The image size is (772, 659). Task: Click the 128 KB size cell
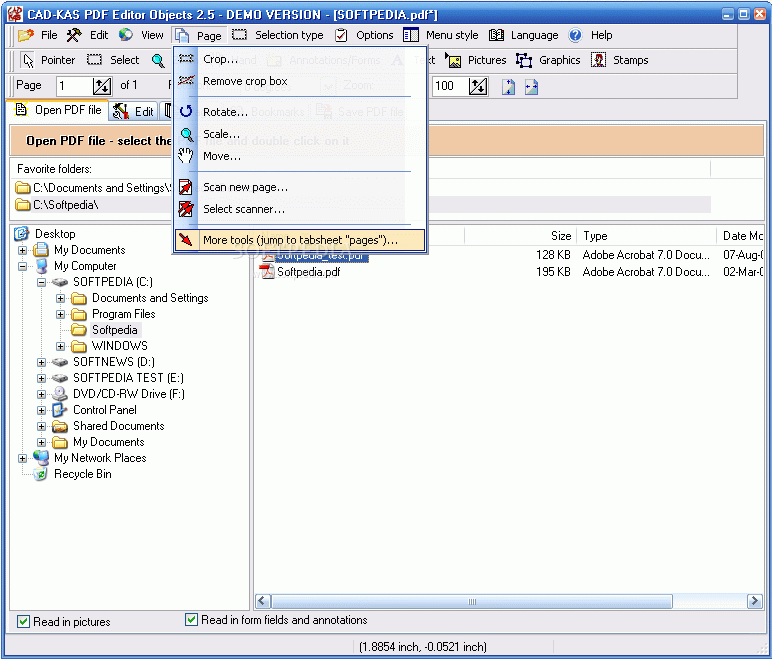[x=553, y=255]
